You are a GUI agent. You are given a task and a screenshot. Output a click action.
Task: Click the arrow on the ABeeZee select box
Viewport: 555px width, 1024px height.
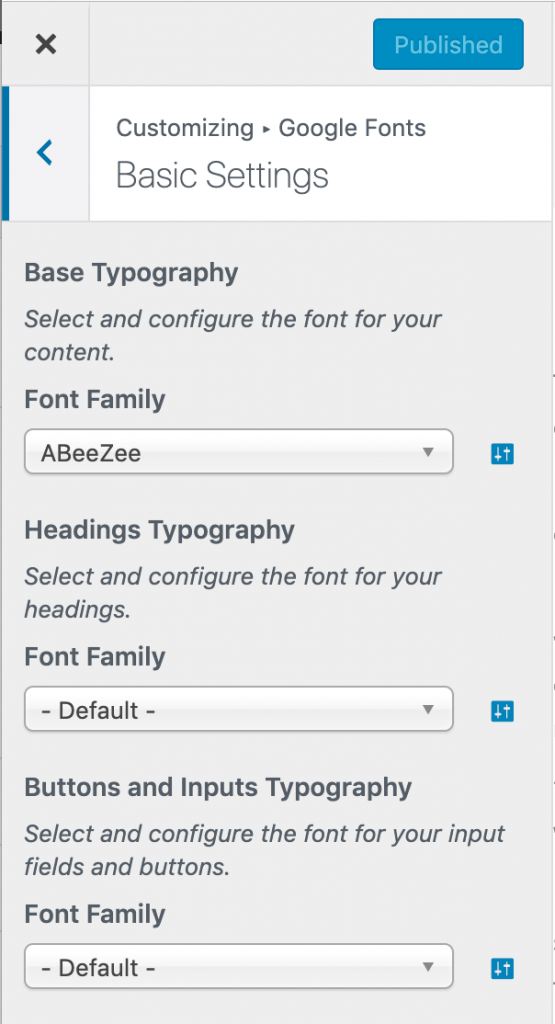428,452
